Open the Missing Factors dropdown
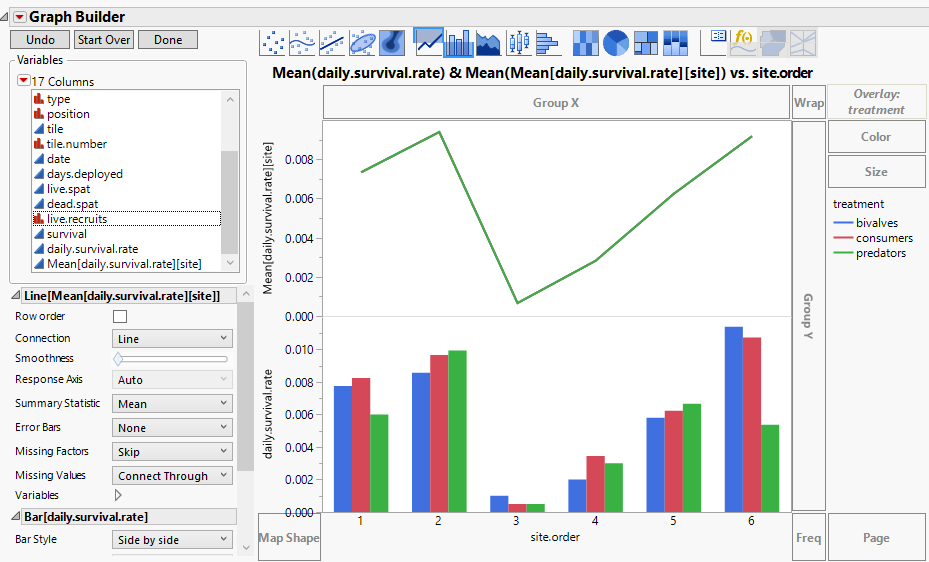 coord(172,452)
